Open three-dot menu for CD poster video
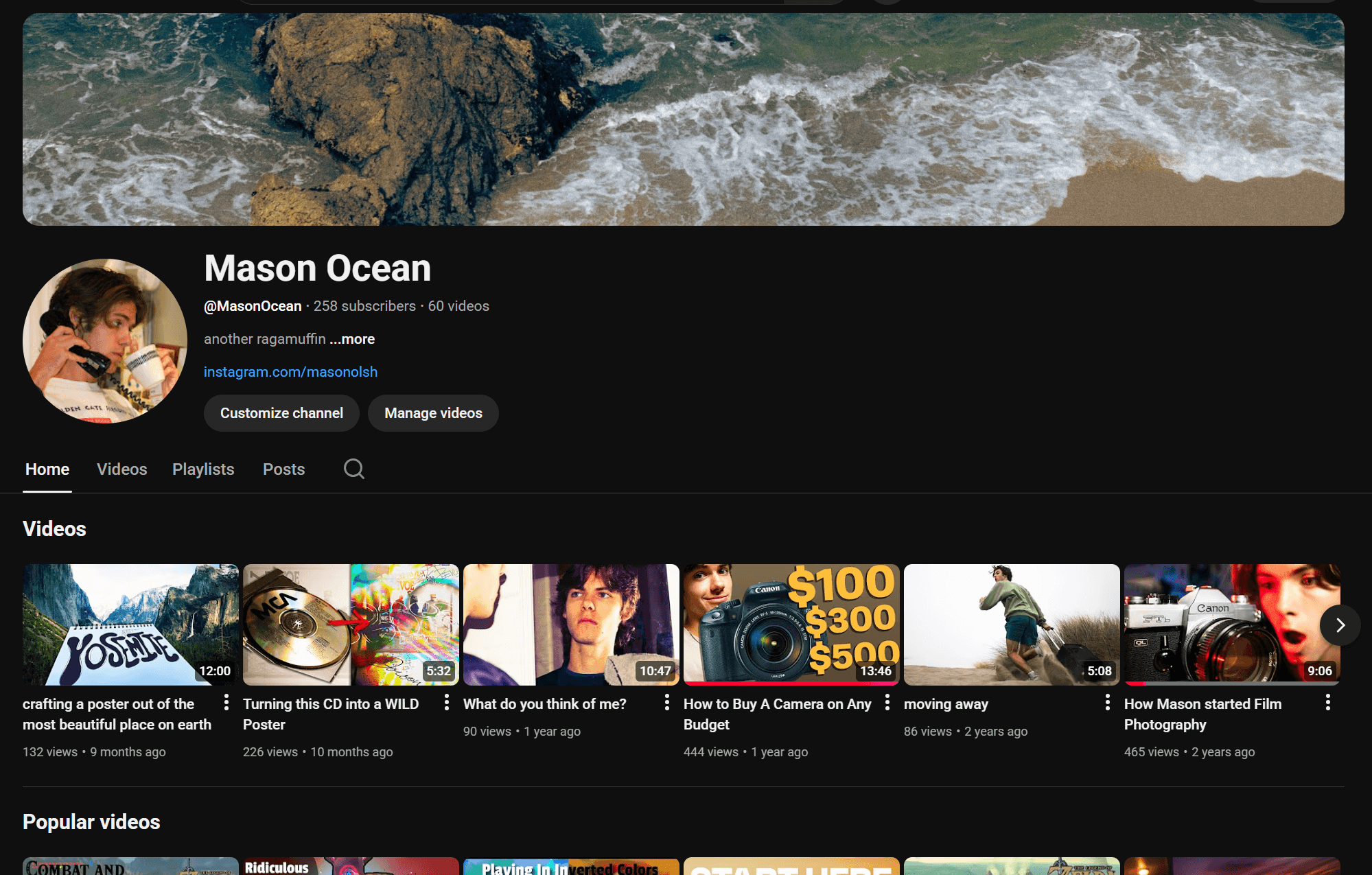This screenshot has width=1372, height=875. [x=446, y=702]
